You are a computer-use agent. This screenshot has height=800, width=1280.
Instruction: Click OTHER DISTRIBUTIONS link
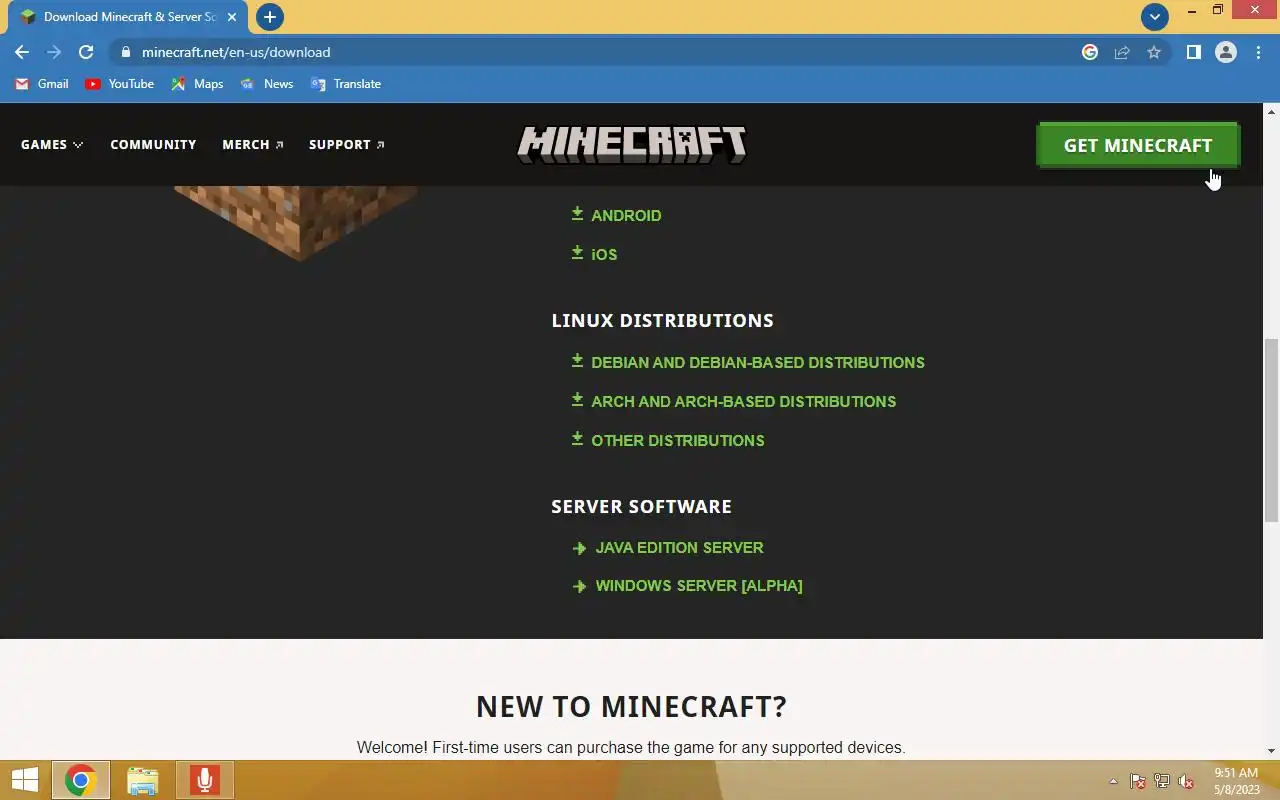678,440
